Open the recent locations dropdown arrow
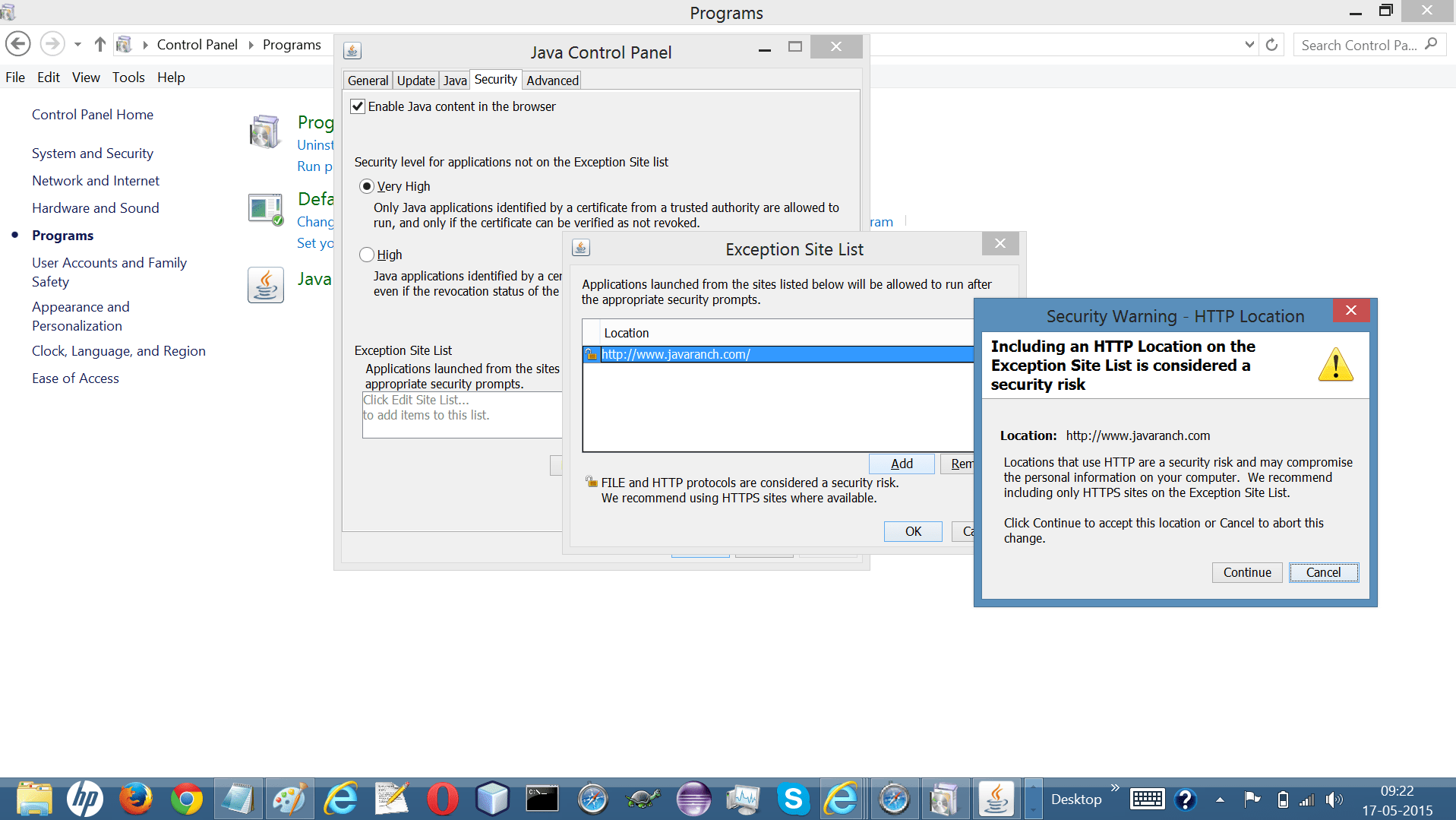This screenshot has width=1456, height=820. tap(77, 45)
